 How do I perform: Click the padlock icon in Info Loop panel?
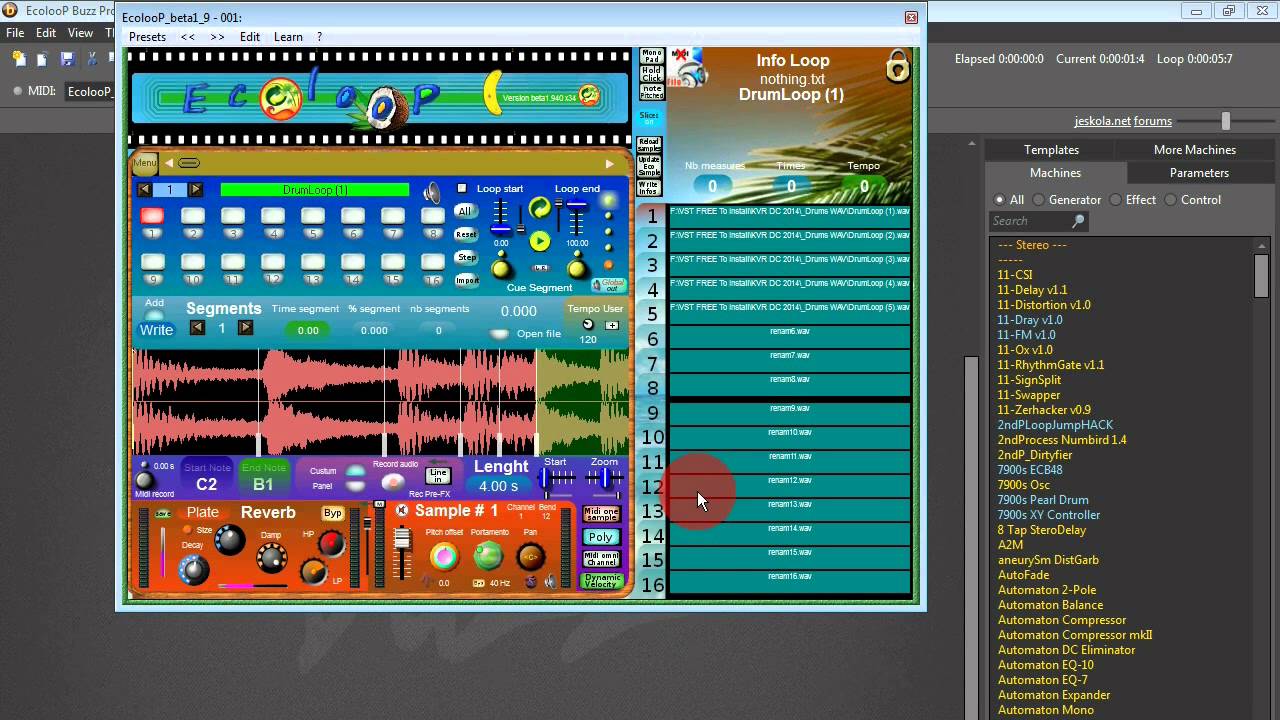pos(897,67)
